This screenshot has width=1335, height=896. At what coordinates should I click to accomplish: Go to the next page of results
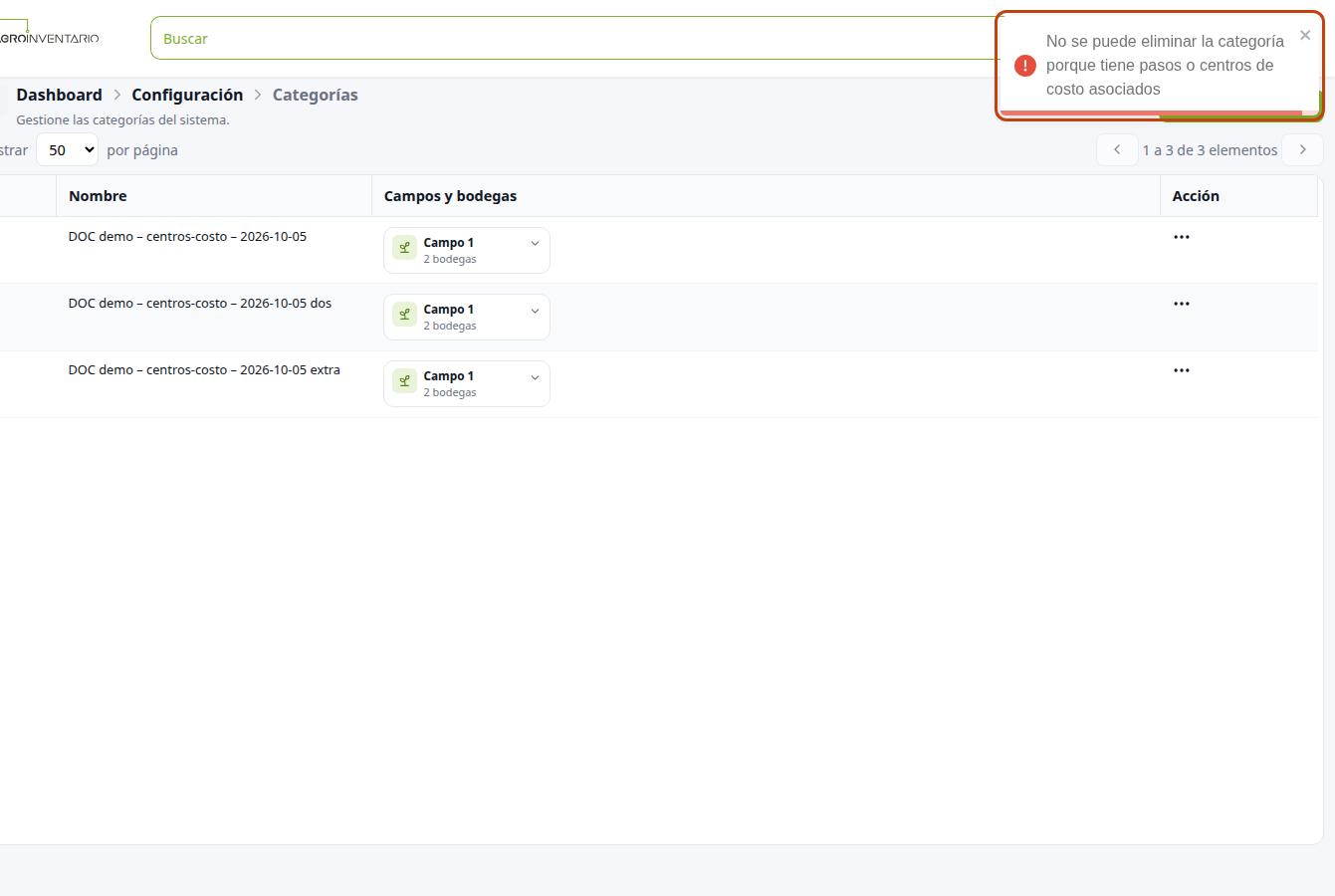(1302, 149)
